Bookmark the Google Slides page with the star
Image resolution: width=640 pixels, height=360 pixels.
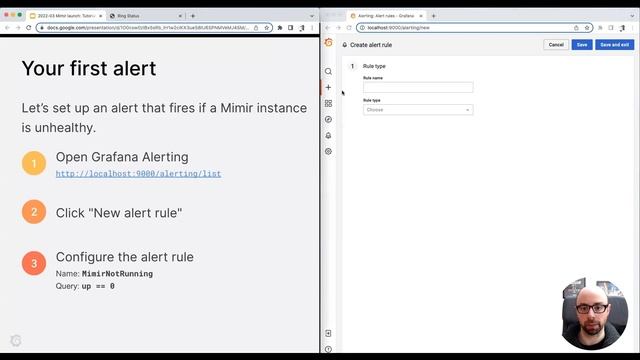tap(267, 28)
